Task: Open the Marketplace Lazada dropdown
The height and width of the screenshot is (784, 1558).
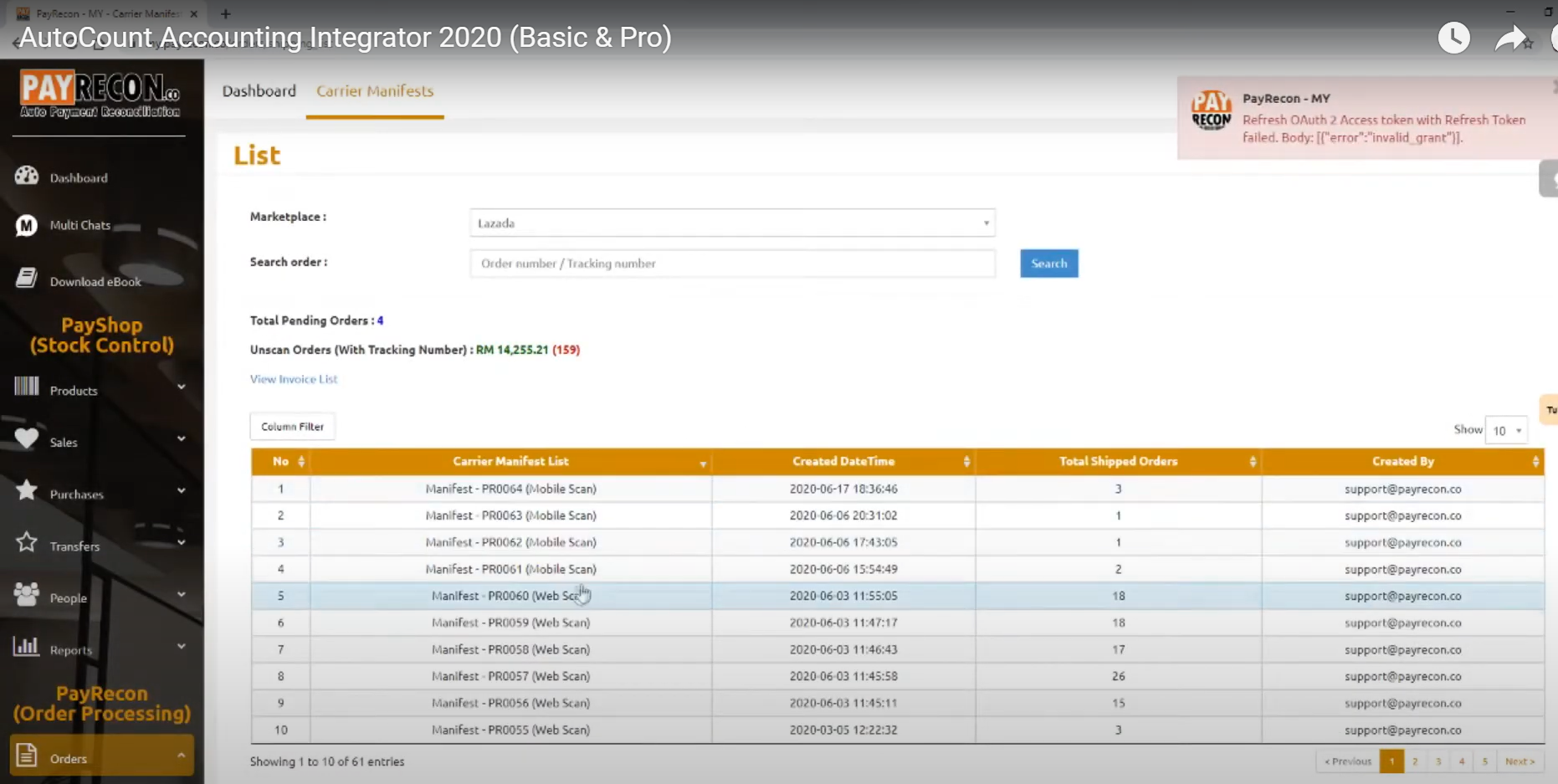Action: coord(732,223)
